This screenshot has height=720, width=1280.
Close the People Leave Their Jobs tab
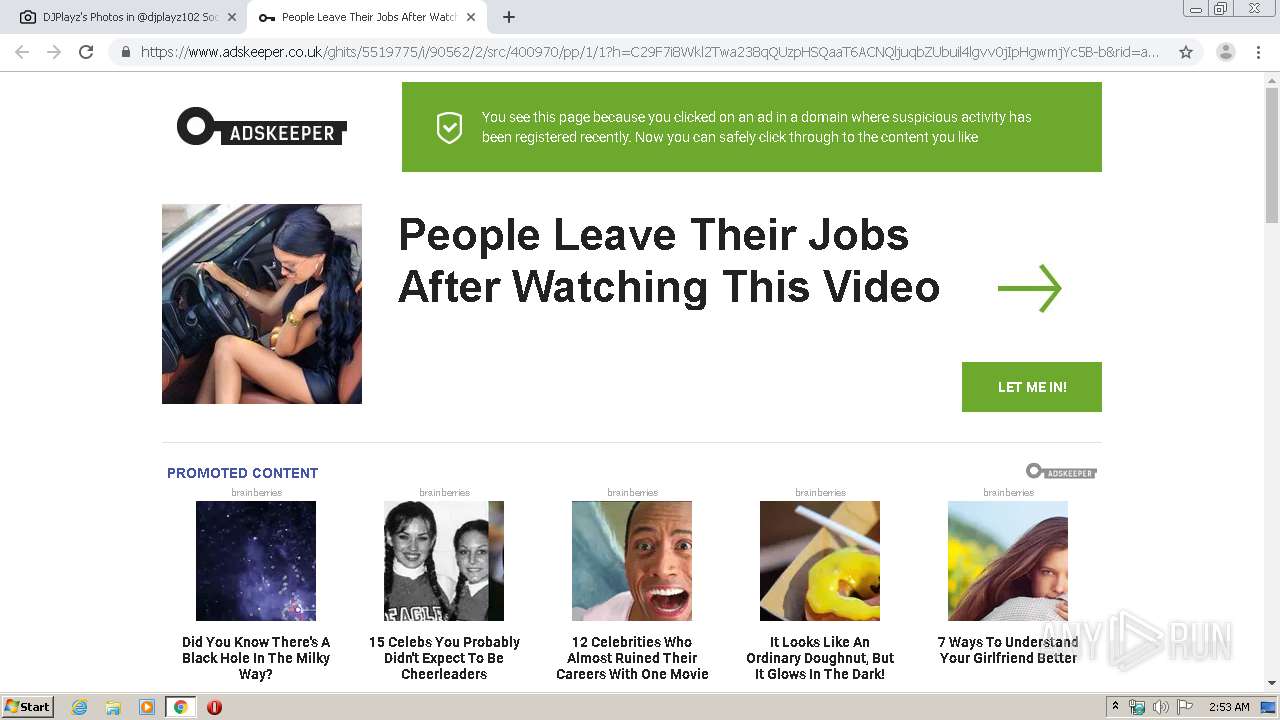(471, 17)
